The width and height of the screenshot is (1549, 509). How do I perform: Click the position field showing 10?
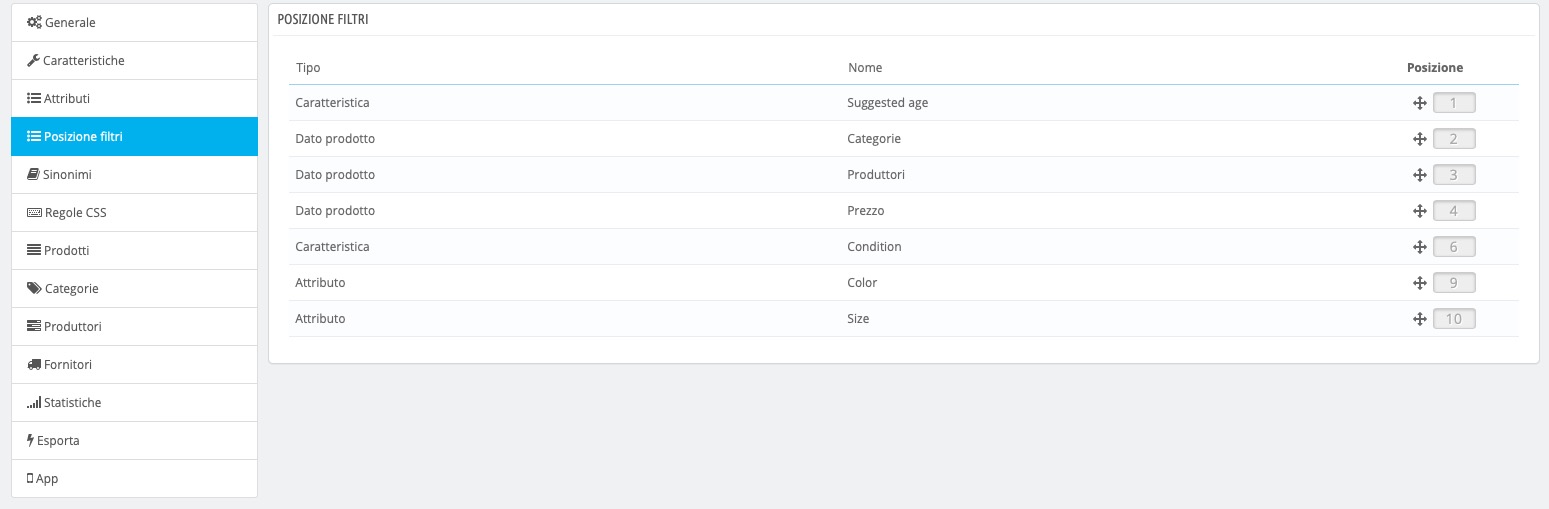(x=1454, y=319)
